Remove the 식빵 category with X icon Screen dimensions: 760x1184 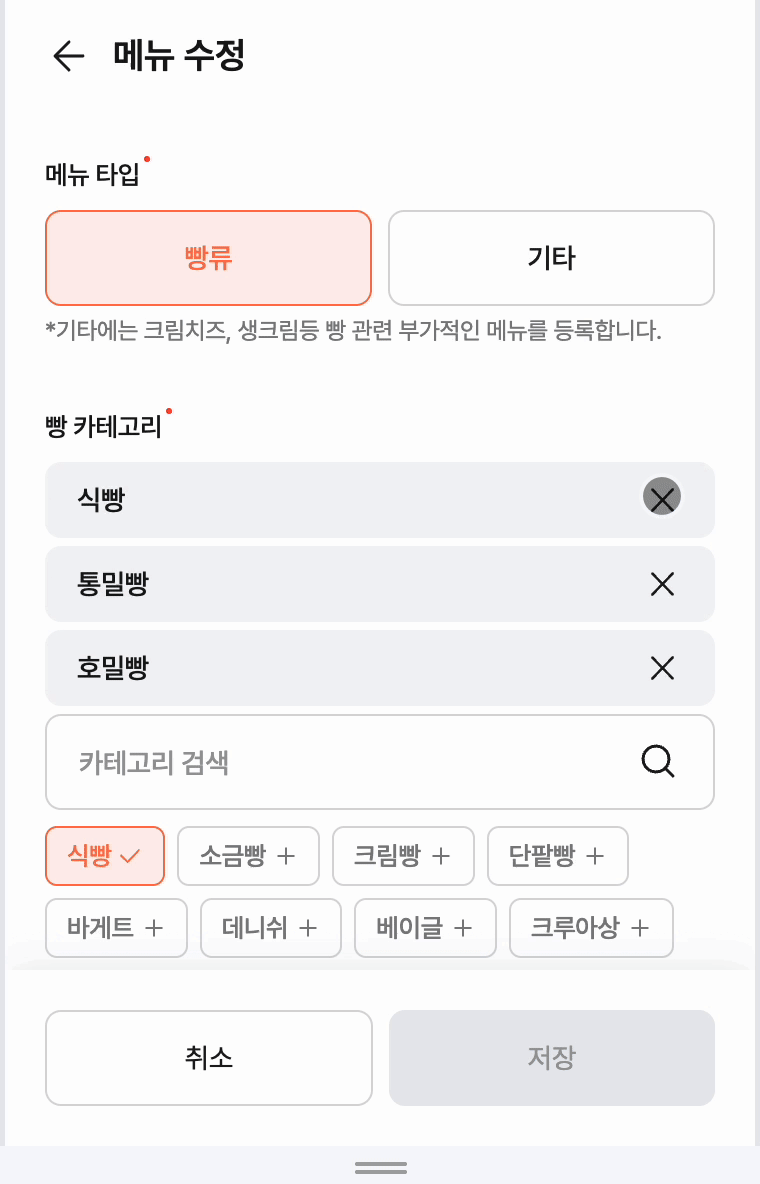[662, 497]
